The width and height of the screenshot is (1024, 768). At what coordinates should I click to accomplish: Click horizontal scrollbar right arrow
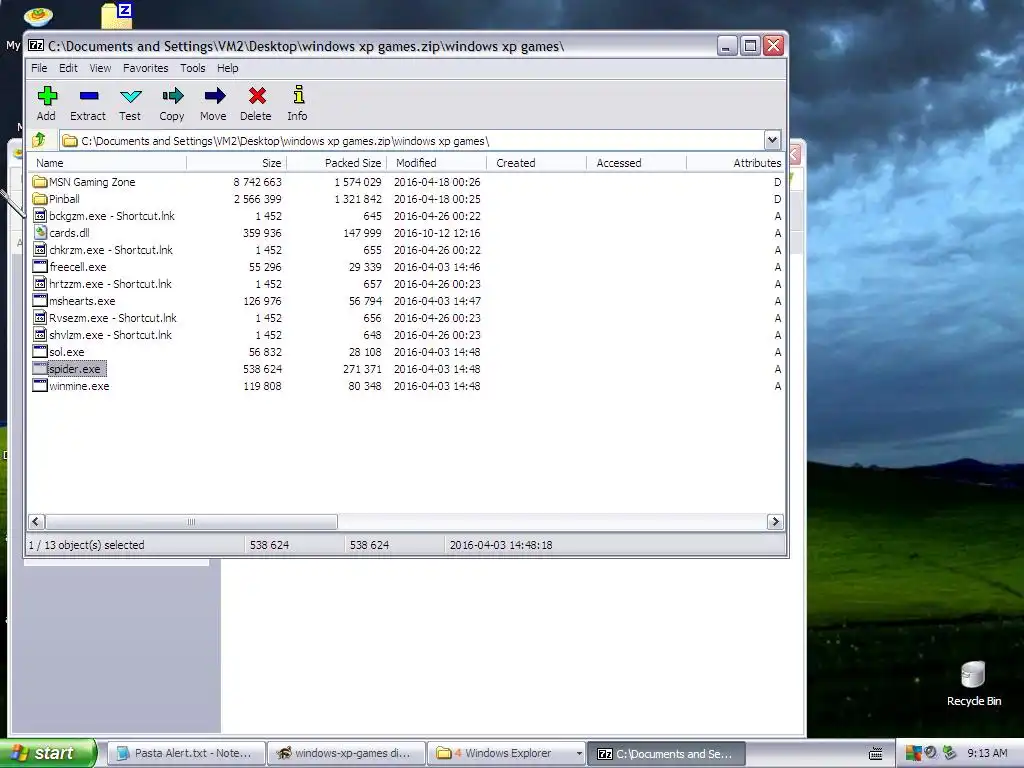(x=775, y=522)
